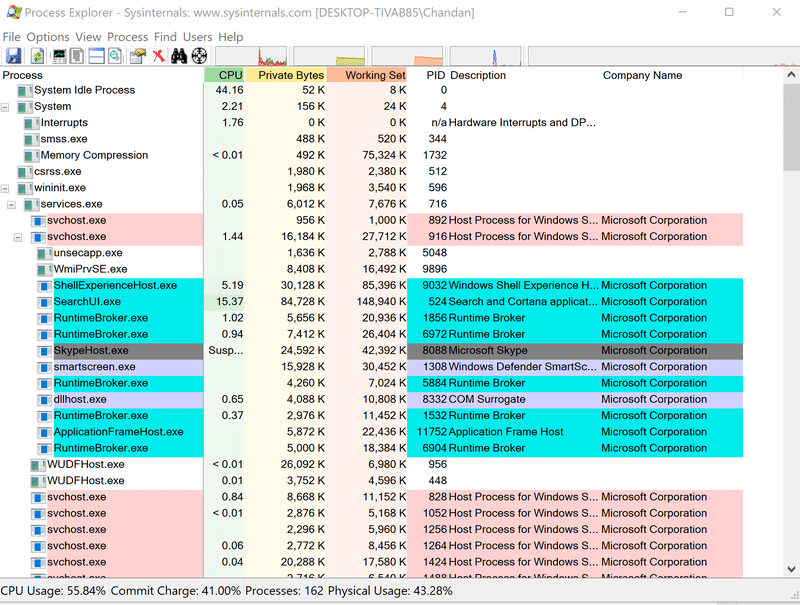800x605 pixels.
Task: Click the dllhost.exe process icon
Action: 45,399
